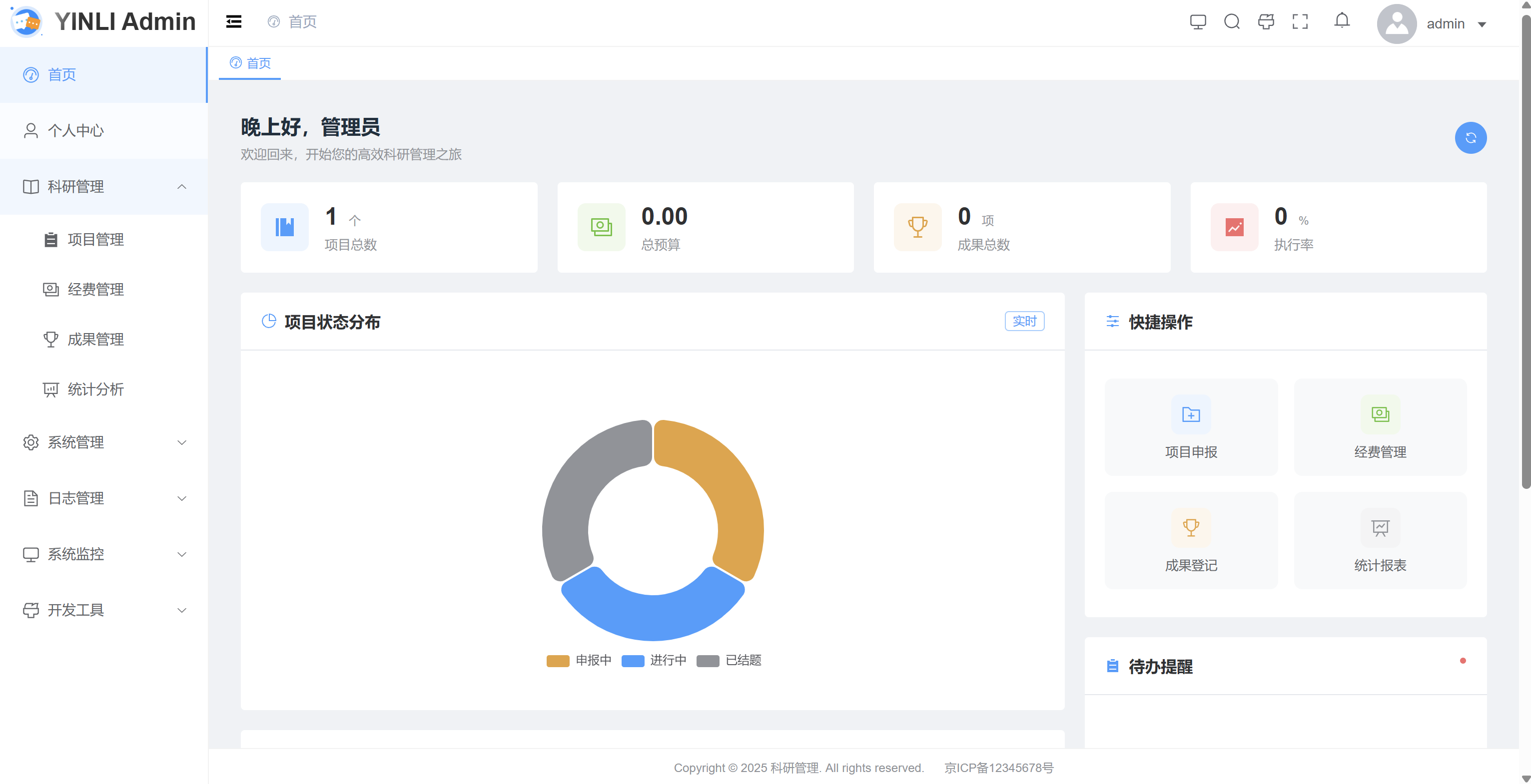This screenshot has width=1531, height=784.
Task: Open 经费管理 quick action card
Action: tap(1380, 427)
